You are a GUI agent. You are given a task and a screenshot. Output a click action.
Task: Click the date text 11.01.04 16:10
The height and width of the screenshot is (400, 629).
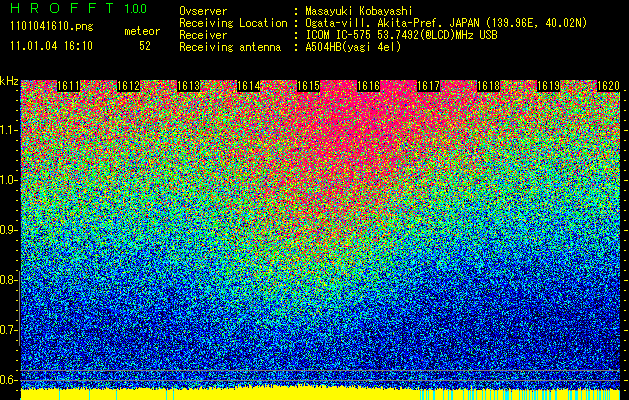tap(52, 46)
